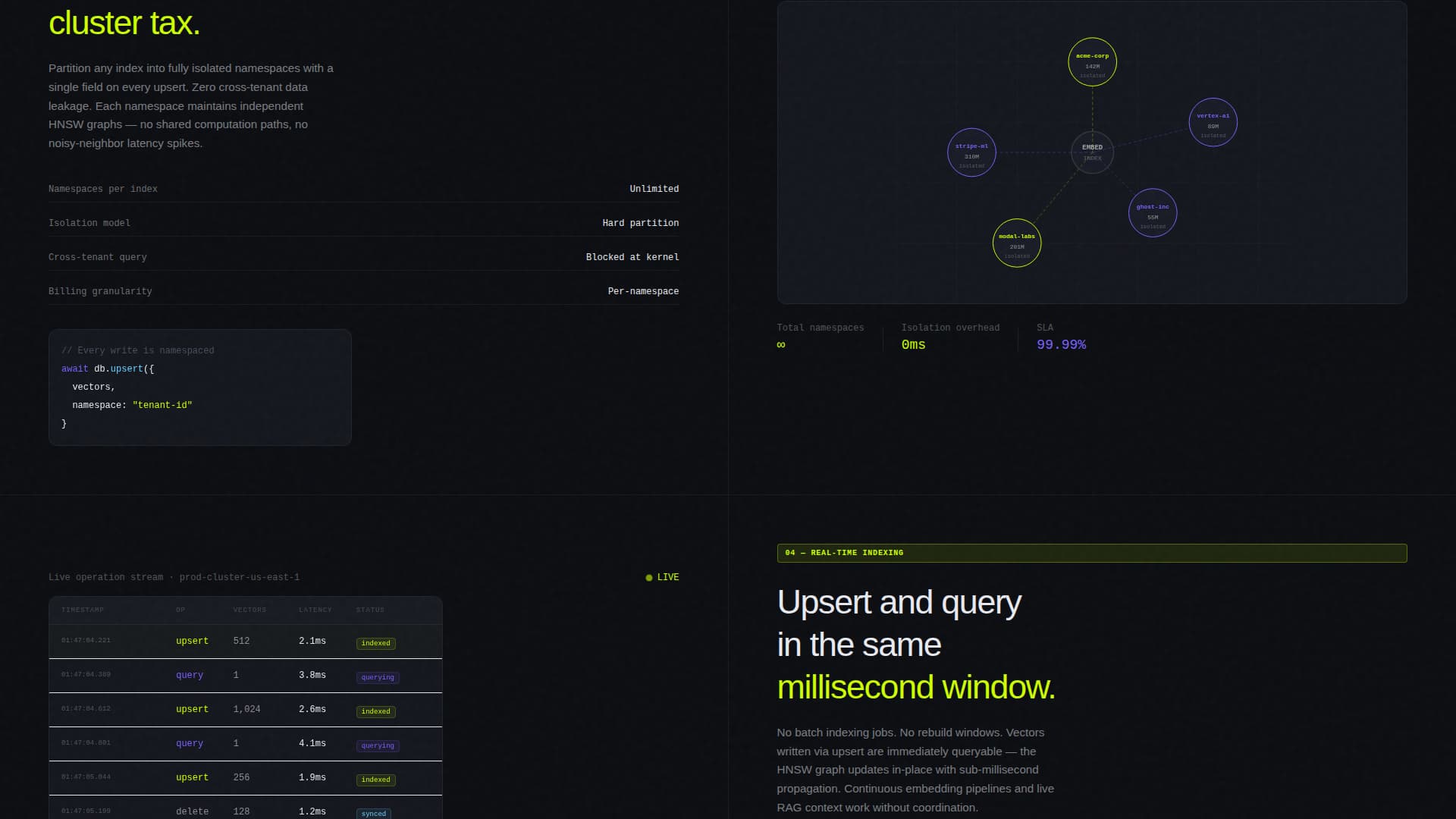The width and height of the screenshot is (1456, 819).
Task: Click 'upsert' in the 2.6ms row
Action: [192, 709]
